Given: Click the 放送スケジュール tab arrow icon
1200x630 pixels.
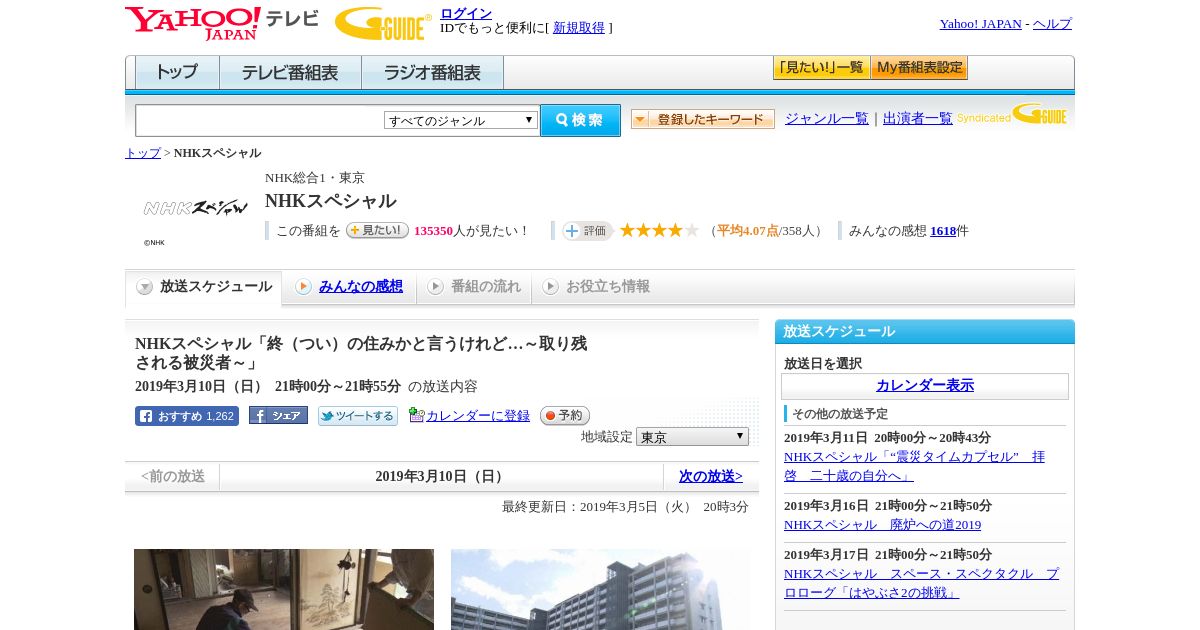Looking at the screenshot, I should 145,287.
